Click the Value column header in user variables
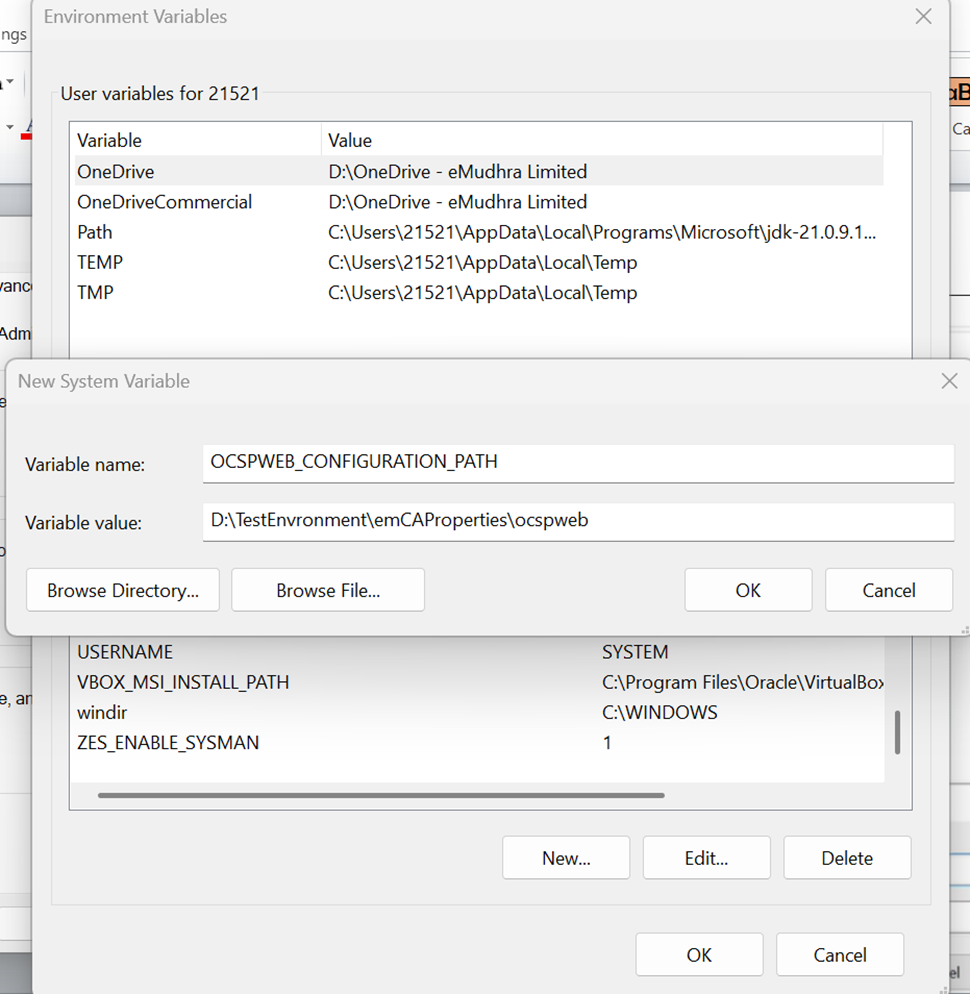This screenshot has width=970, height=994. pos(600,140)
